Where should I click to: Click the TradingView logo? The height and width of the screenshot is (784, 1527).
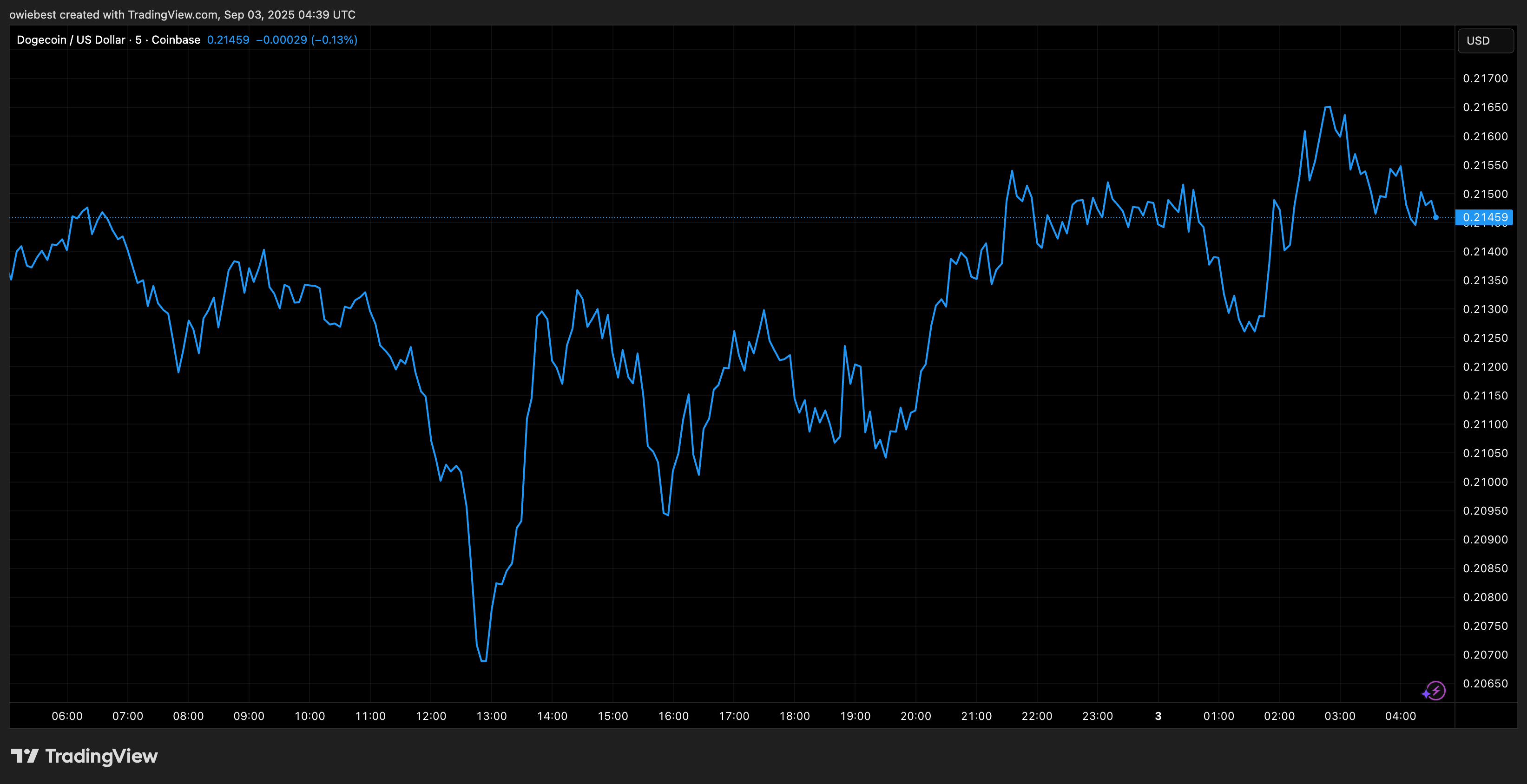(x=84, y=756)
